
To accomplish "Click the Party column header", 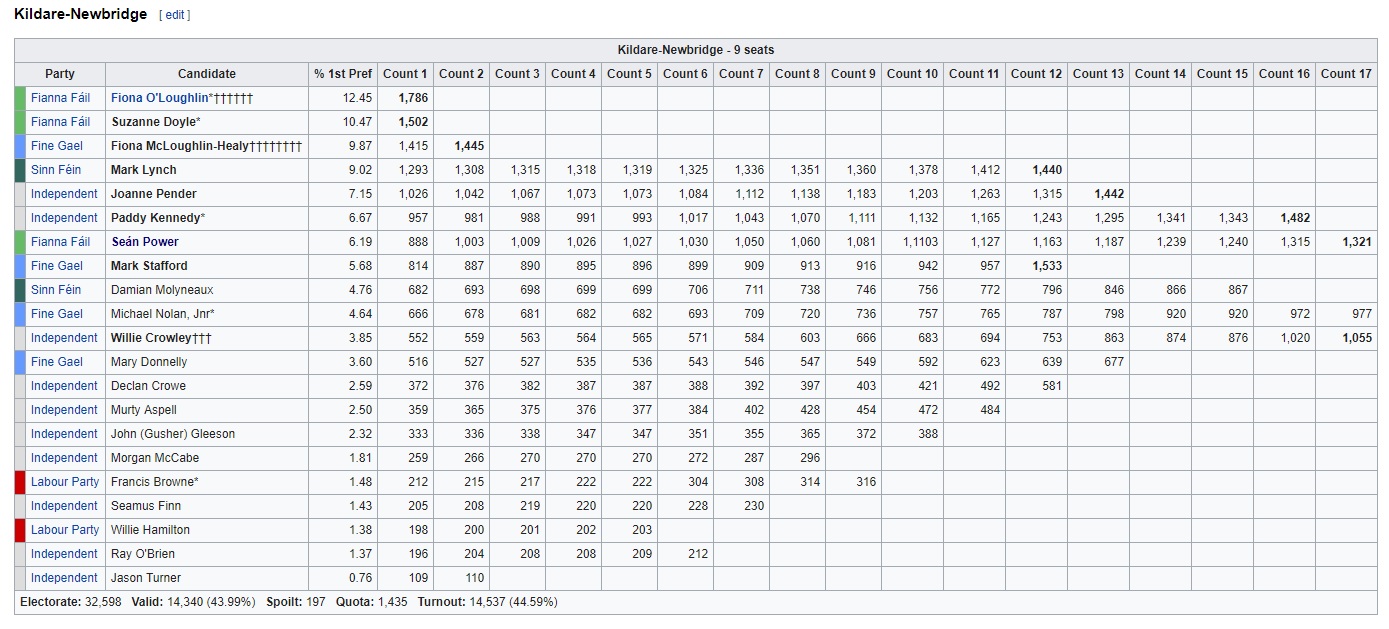I will (60, 74).
